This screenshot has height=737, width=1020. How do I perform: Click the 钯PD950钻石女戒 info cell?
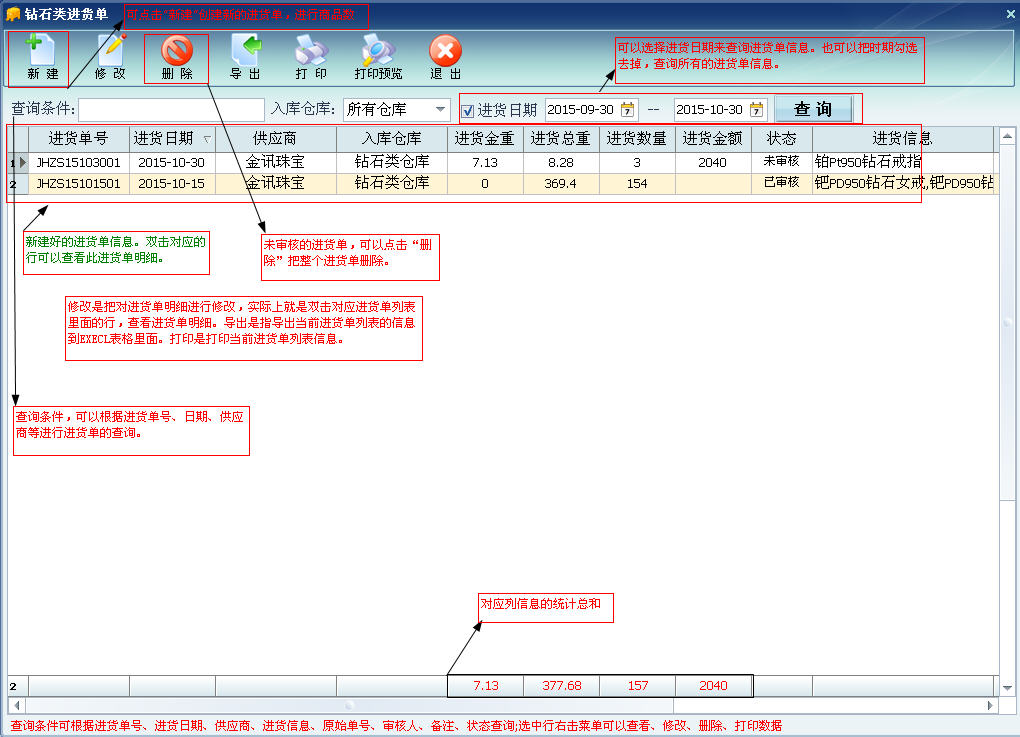click(x=903, y=183)
